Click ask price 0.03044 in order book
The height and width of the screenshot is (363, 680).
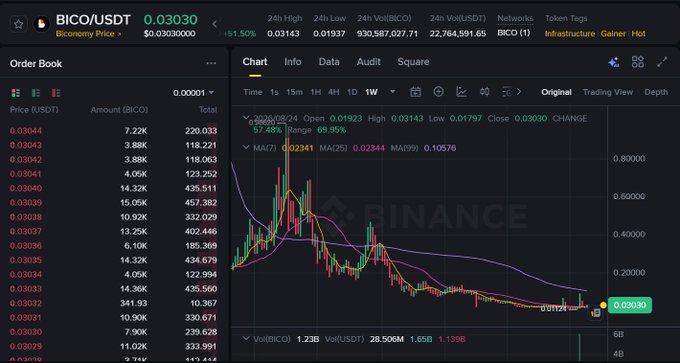coord(26,131)
